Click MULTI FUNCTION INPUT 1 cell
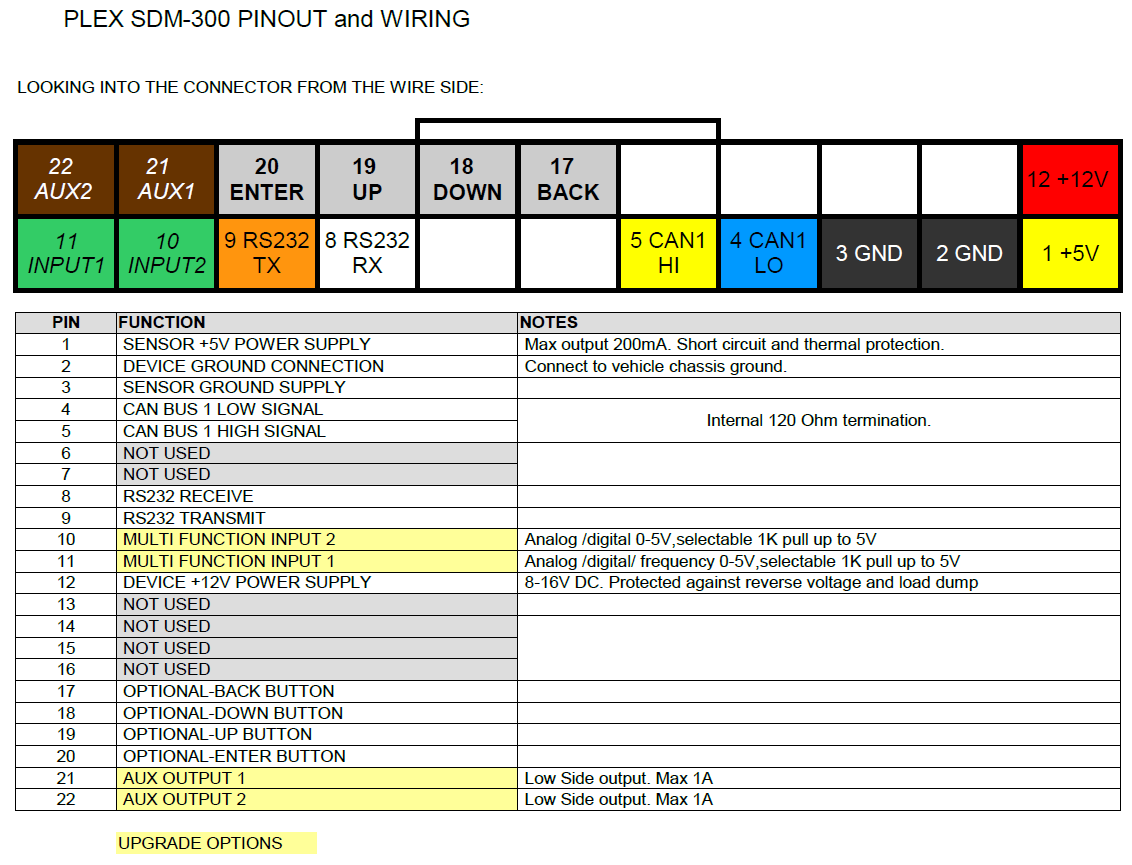 (x=317, y=561)
